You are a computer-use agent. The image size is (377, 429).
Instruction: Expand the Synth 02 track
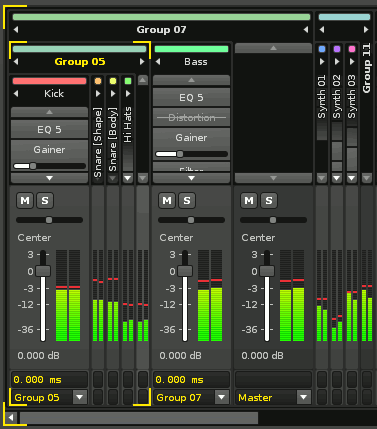point(337,62)
